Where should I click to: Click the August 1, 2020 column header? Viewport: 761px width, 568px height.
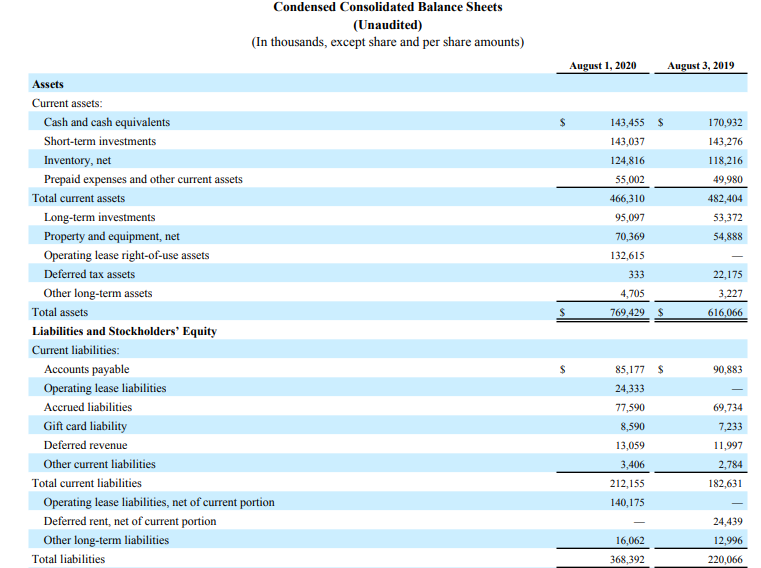click(602, 65)
